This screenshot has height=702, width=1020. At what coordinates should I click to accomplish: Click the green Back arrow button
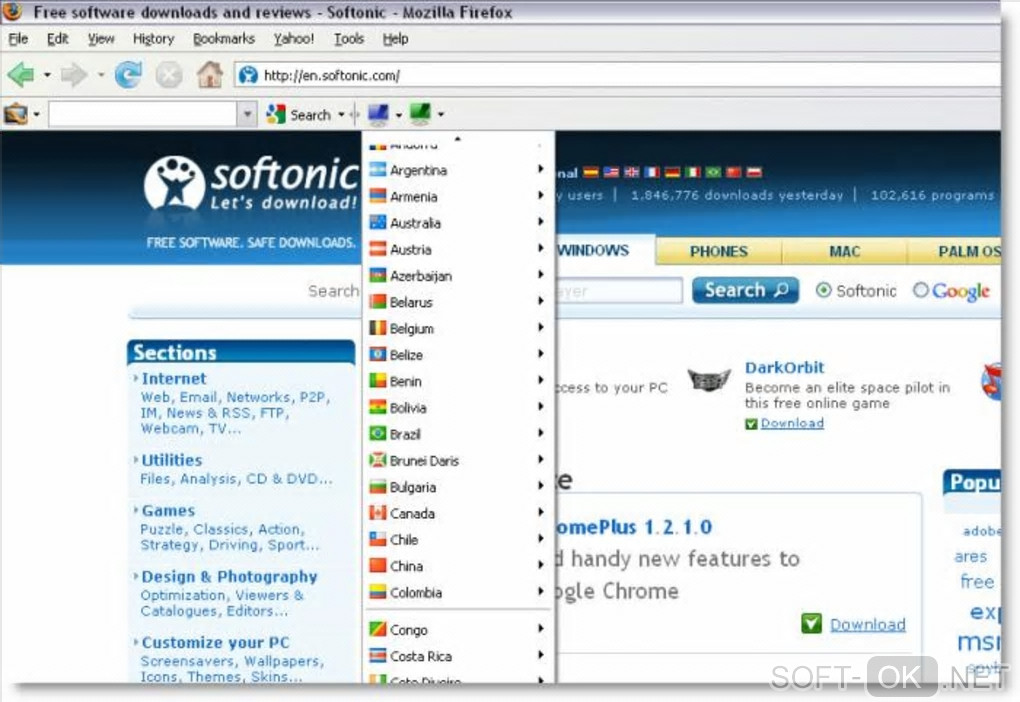(x=21, y=75)
